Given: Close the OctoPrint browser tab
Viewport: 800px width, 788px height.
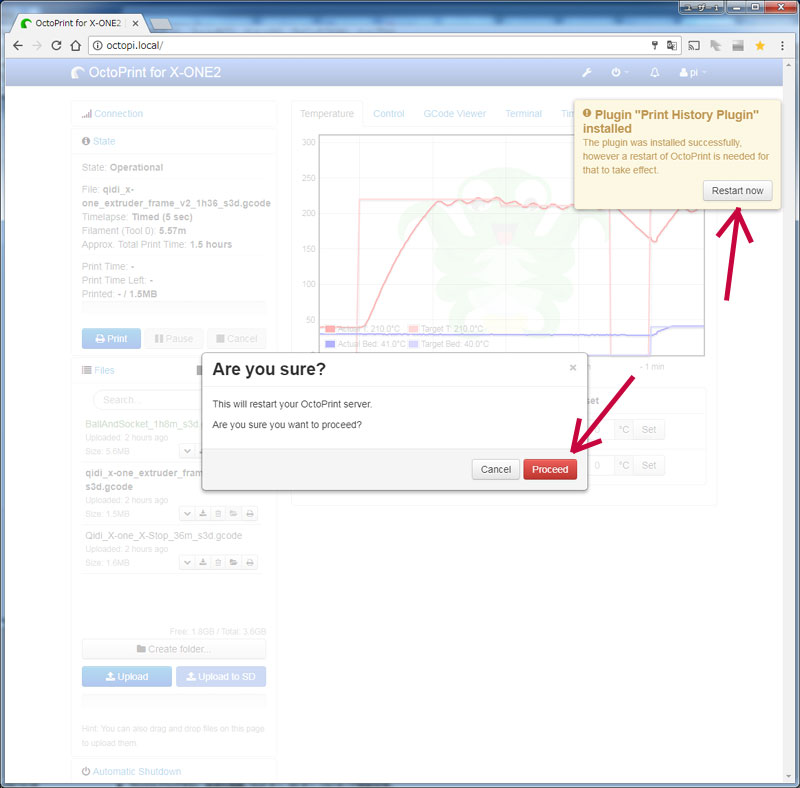Looking at the screenshot, I should click(x=135, y=23).
